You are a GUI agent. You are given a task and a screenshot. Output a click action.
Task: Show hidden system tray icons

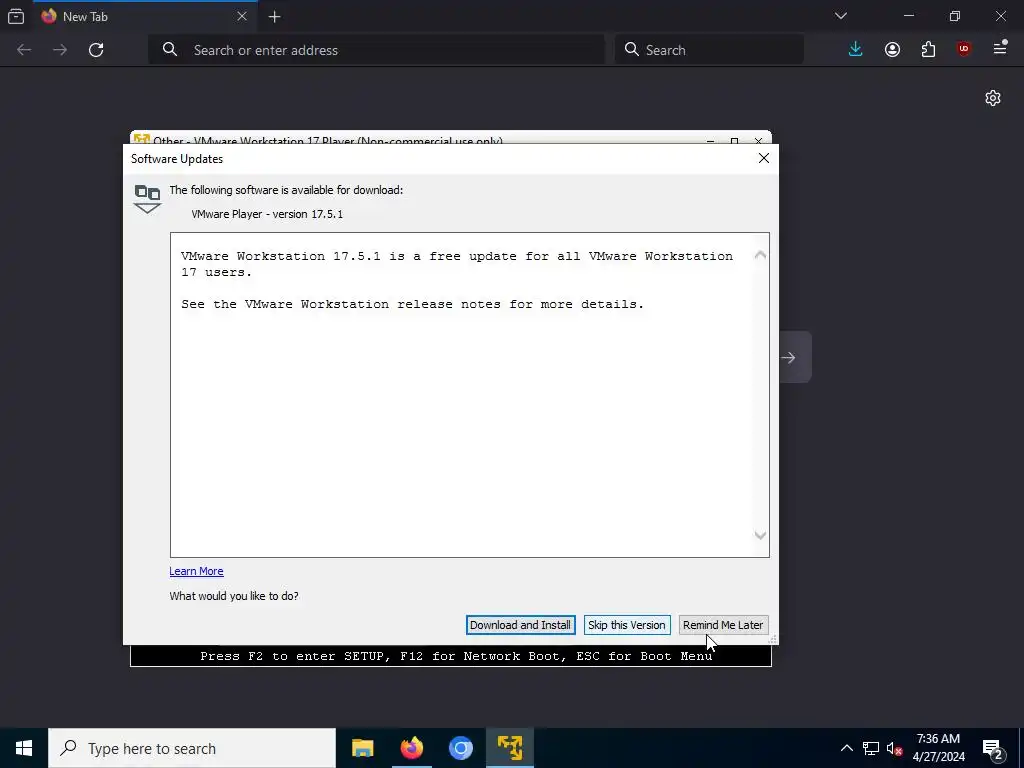[x=846, y=748]
